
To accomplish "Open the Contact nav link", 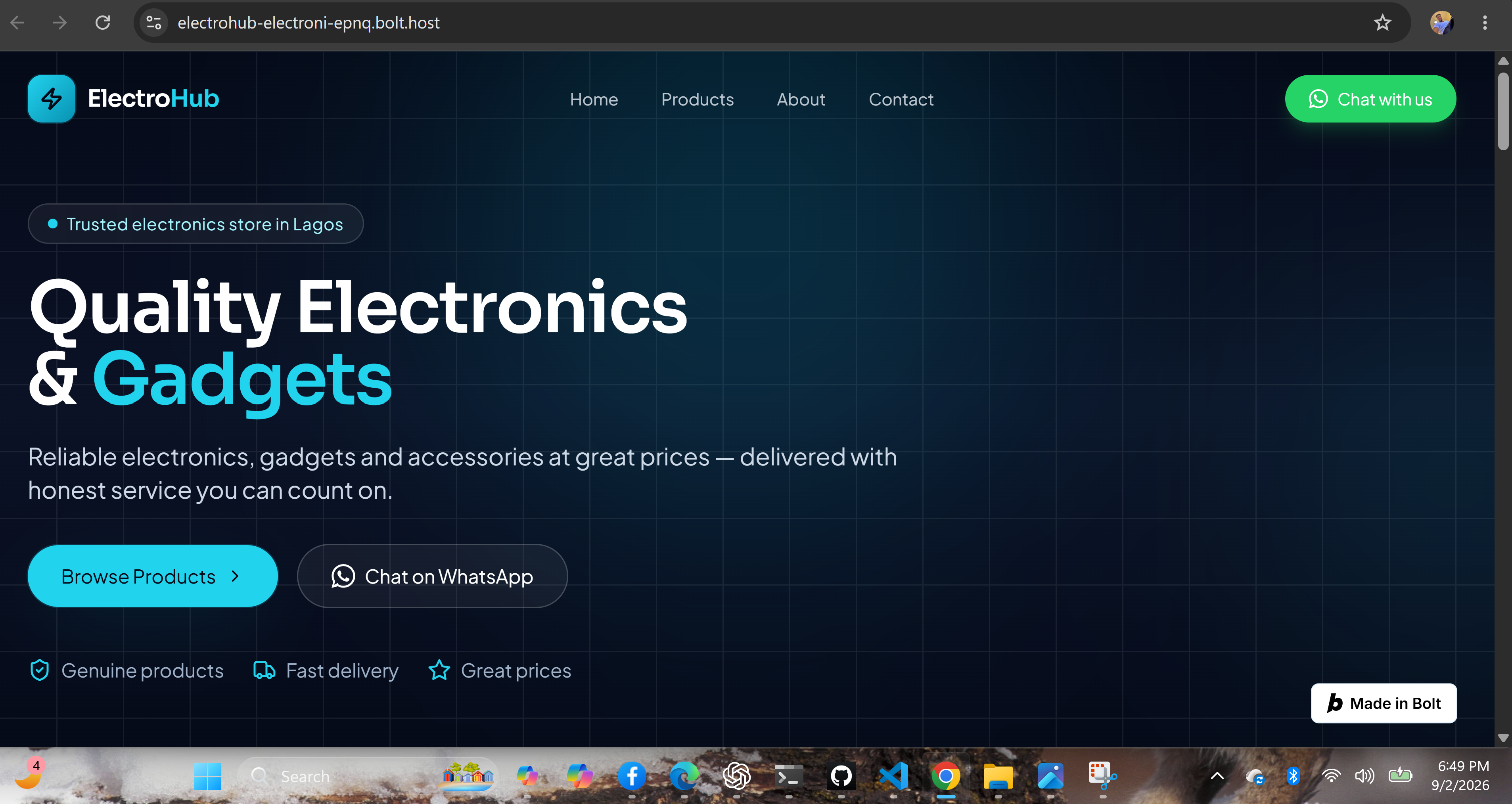I will (x=901, y=99).
